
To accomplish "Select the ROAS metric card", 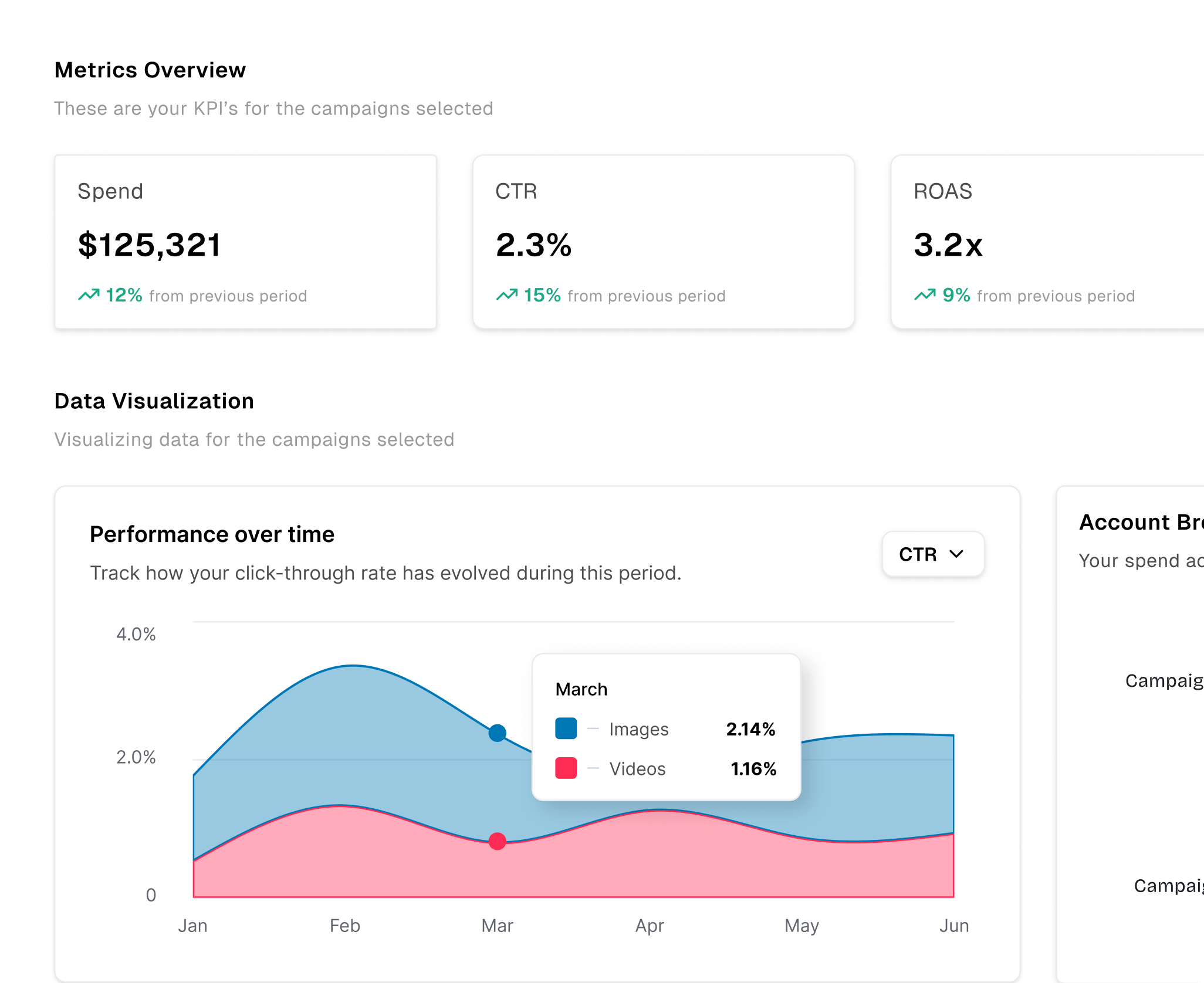I will 1047,242.
